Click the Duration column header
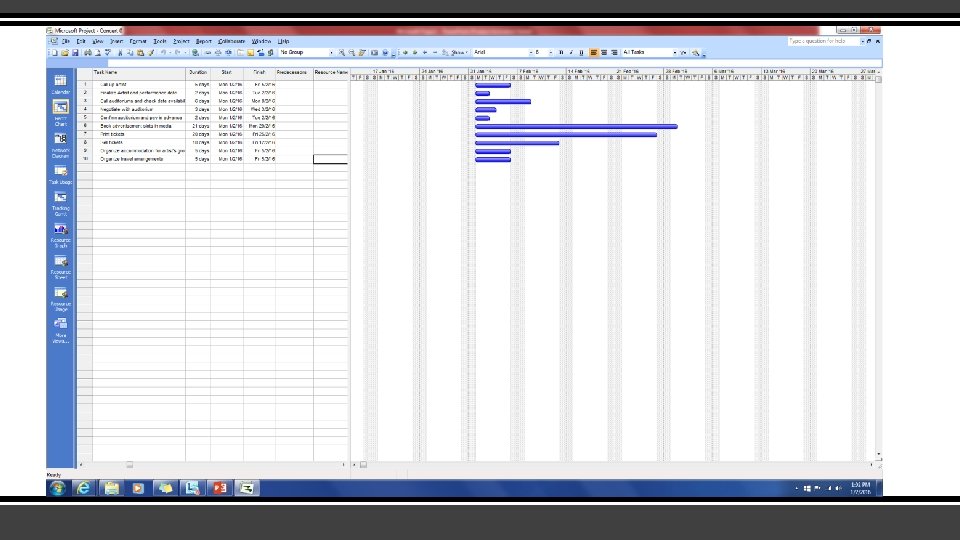This screenshot has width=960, height=540. tap(198, 72)
